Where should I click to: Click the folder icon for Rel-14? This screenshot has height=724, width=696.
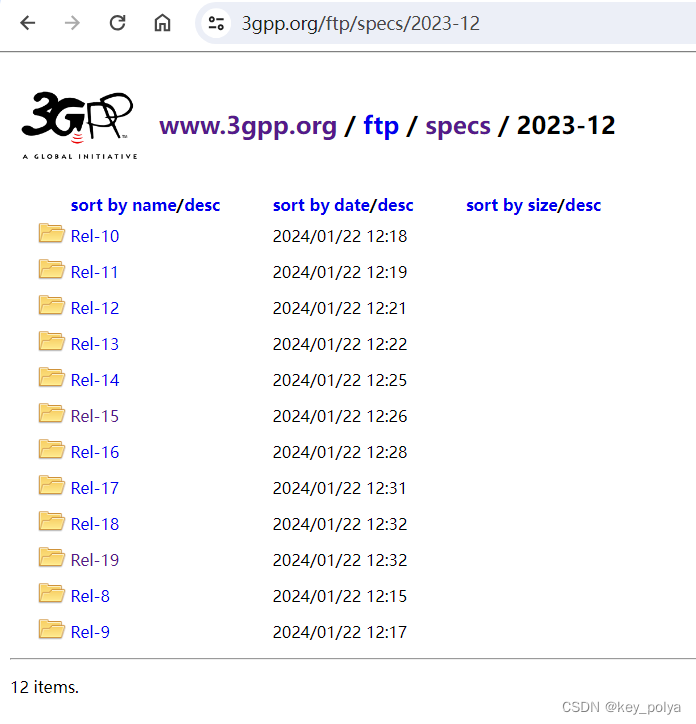pyautogui.click(x=51, y=377)
